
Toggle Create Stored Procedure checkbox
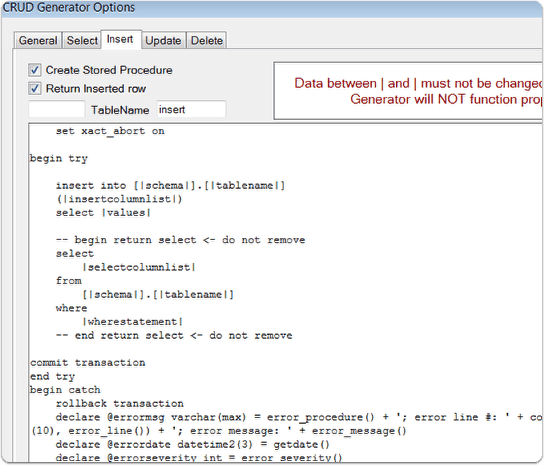pos(34,70)
